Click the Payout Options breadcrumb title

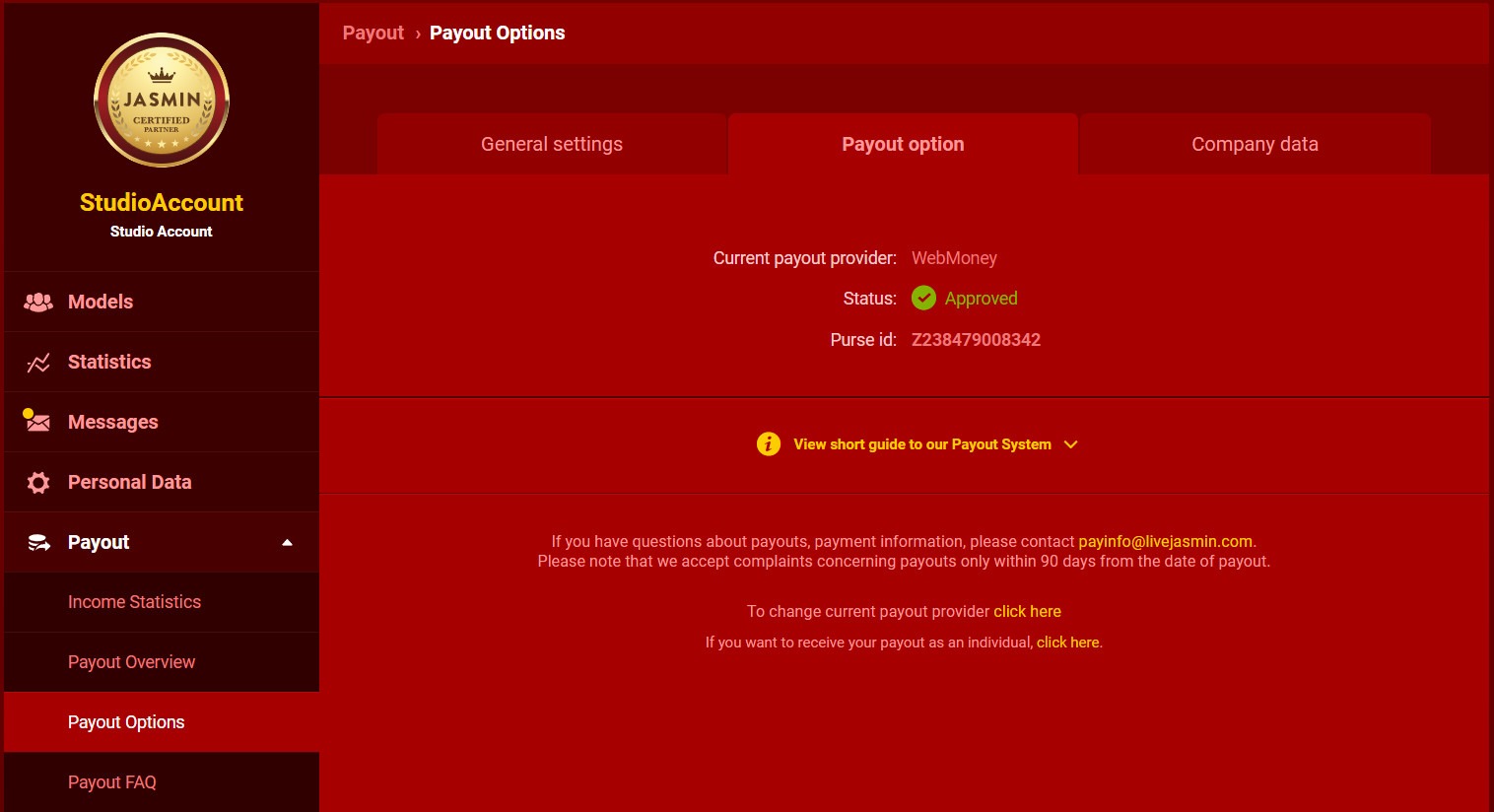click(498, 33)
